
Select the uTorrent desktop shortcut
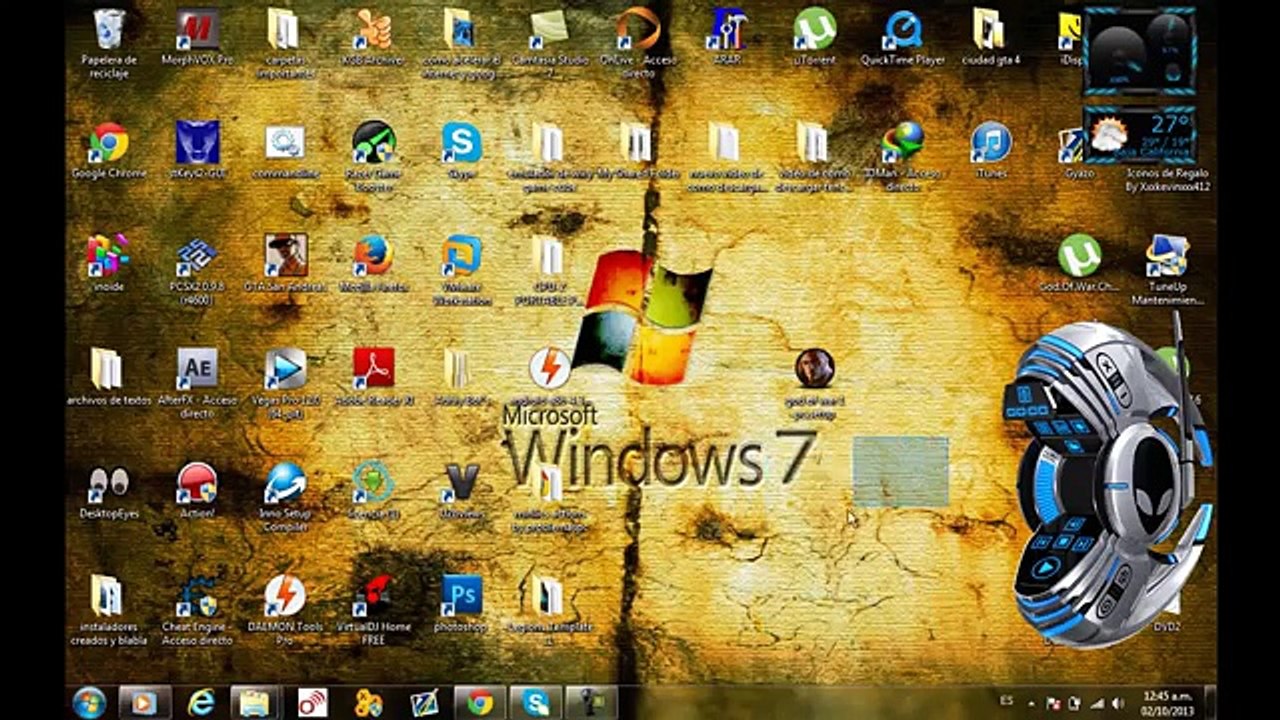[814, 30]
